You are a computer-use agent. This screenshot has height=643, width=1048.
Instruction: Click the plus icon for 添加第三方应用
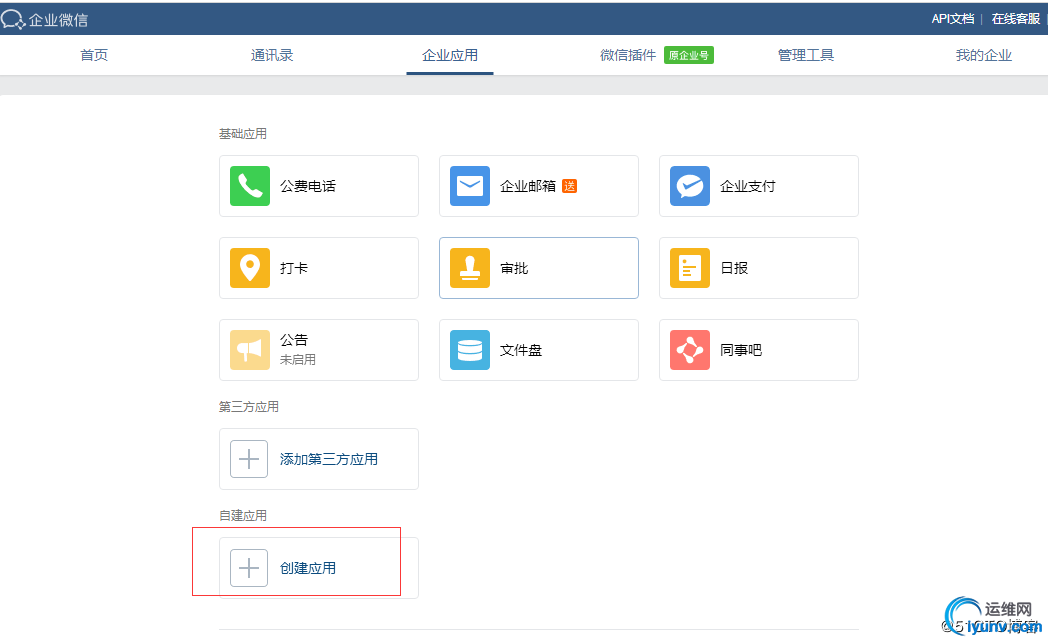249,459
